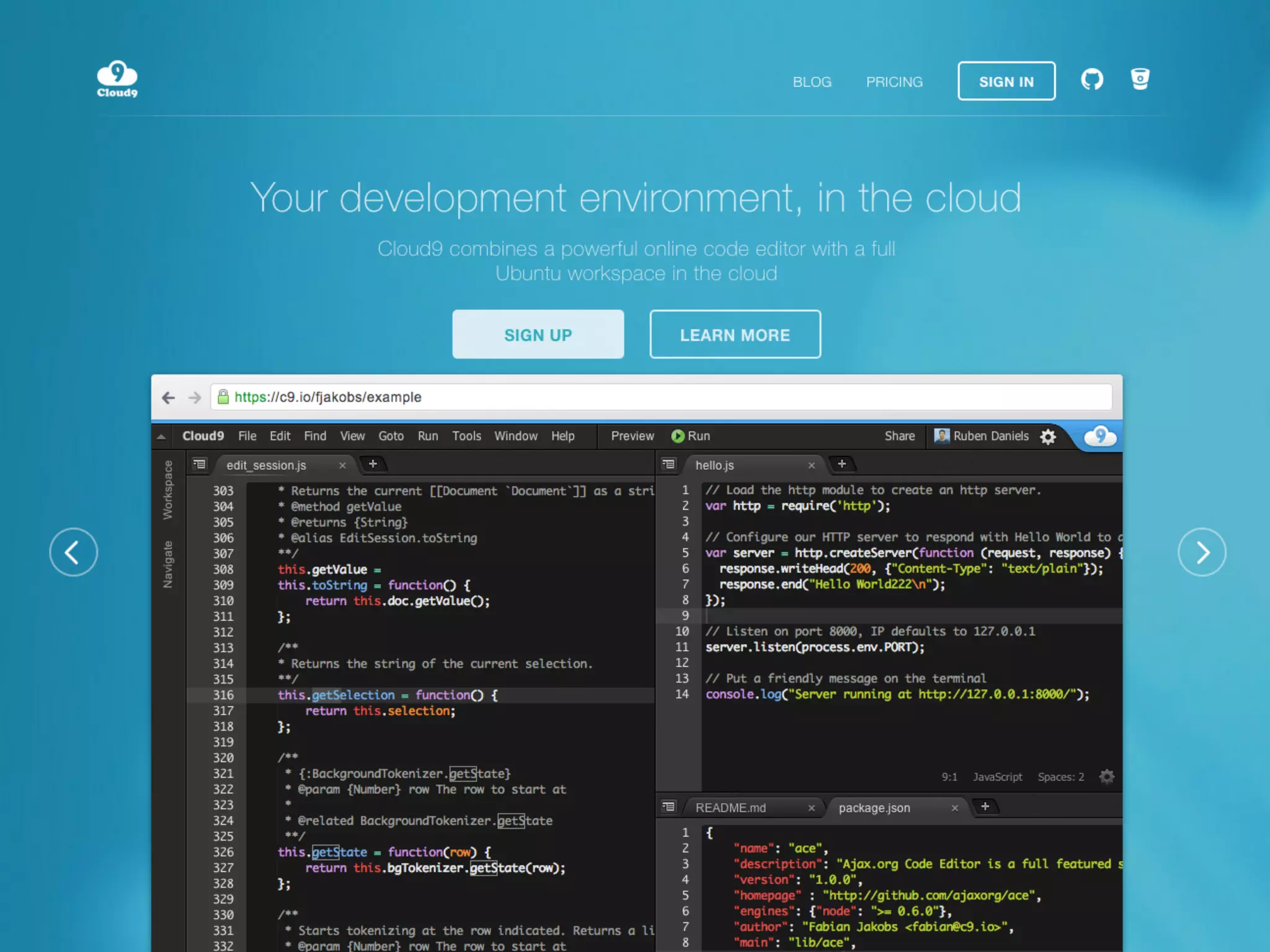The image size is (1270, 952).
Task: Switch to the package.json tab
Action: (874, 808)
